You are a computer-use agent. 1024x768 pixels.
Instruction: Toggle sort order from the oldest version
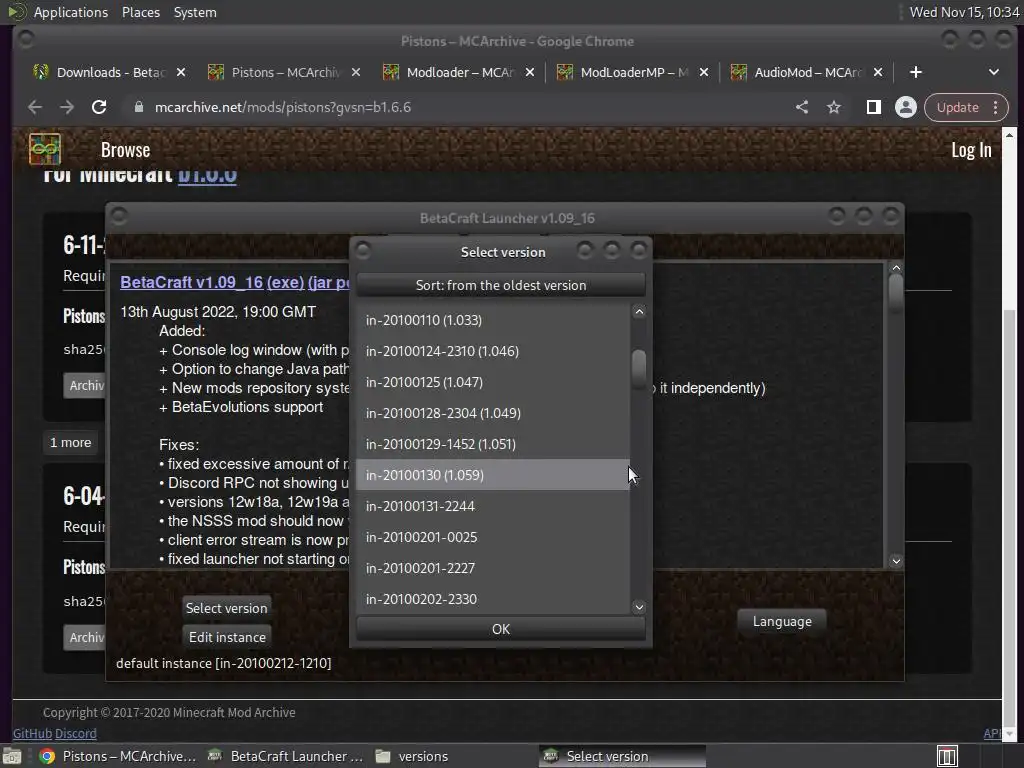coord(501,285)
